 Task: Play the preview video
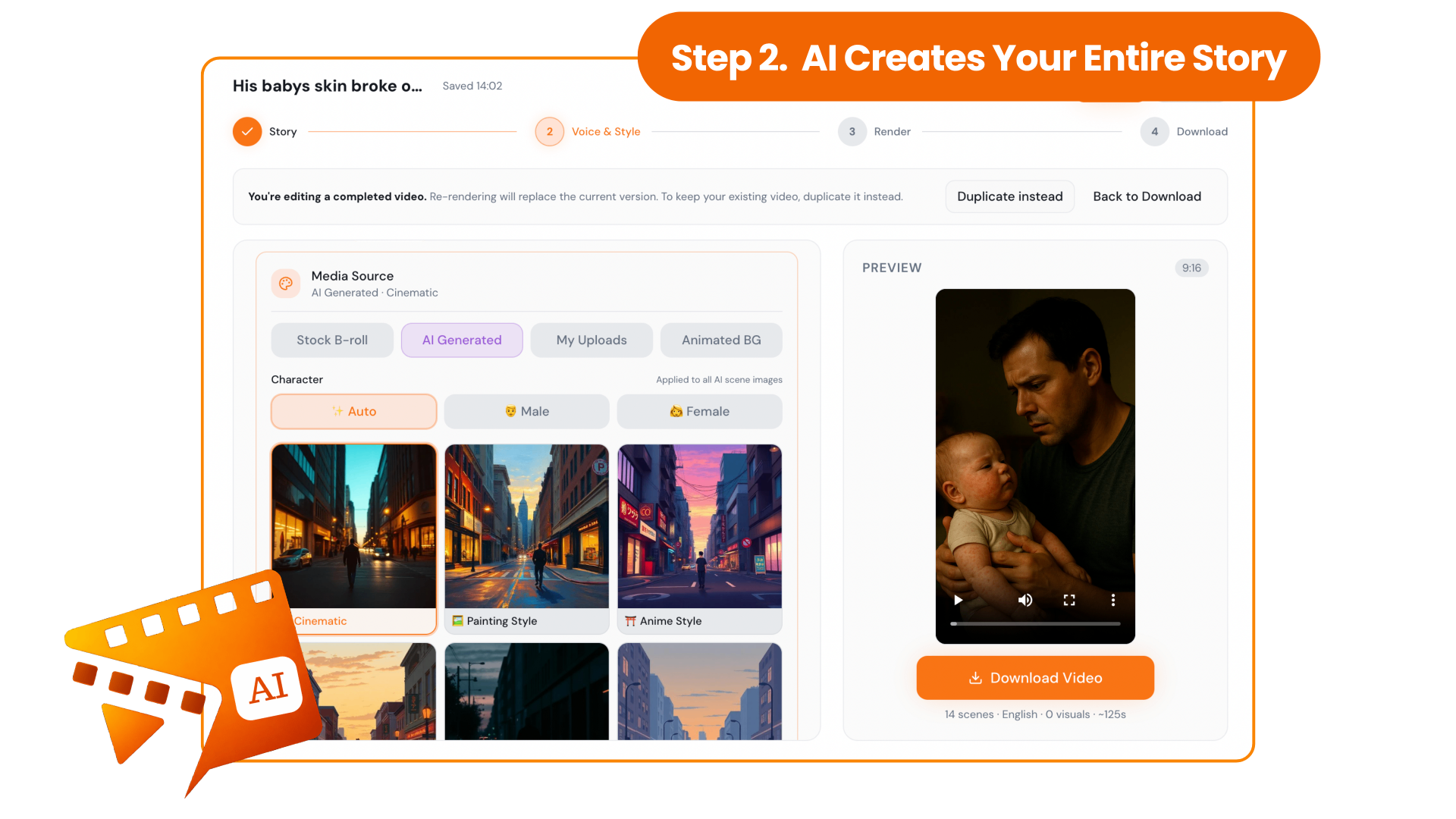(x=958, y=600)
